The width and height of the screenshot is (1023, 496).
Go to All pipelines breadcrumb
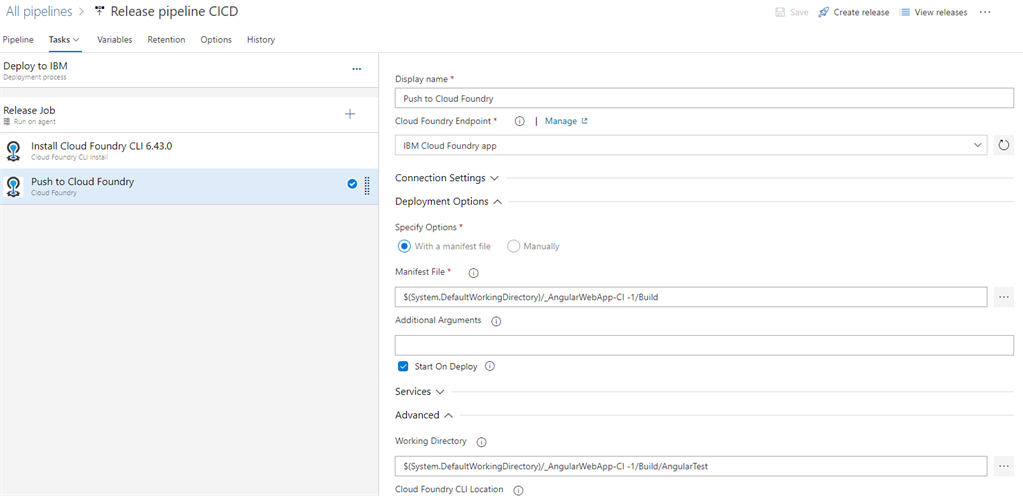coord(39,12)
